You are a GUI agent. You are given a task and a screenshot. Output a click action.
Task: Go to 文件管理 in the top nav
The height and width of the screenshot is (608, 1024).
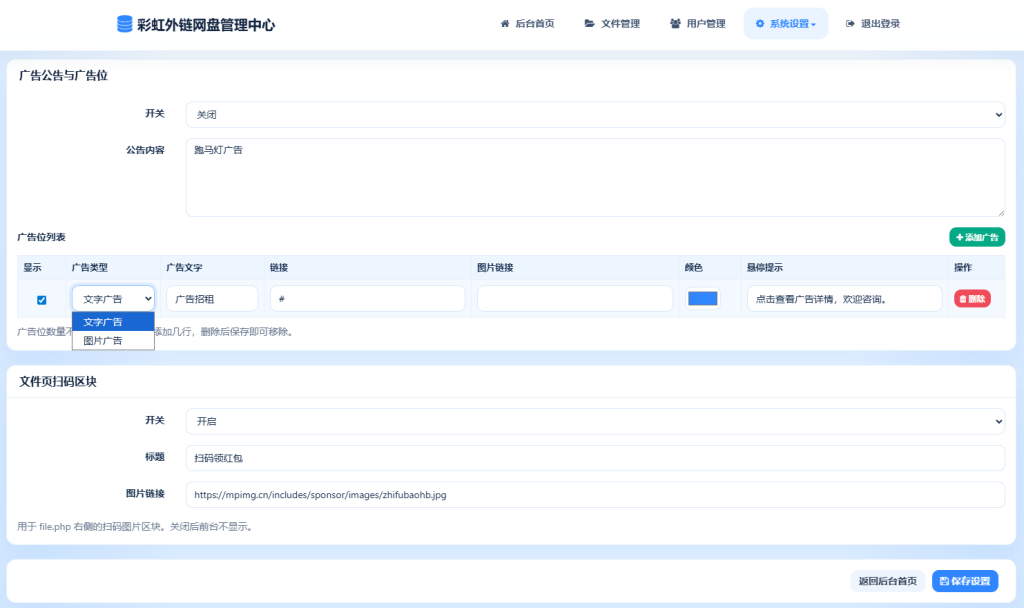[613, 24]
